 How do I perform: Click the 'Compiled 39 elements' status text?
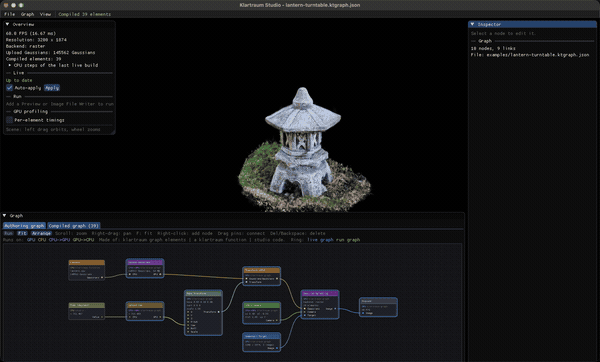pyautogui.click(x=85, y=14)
